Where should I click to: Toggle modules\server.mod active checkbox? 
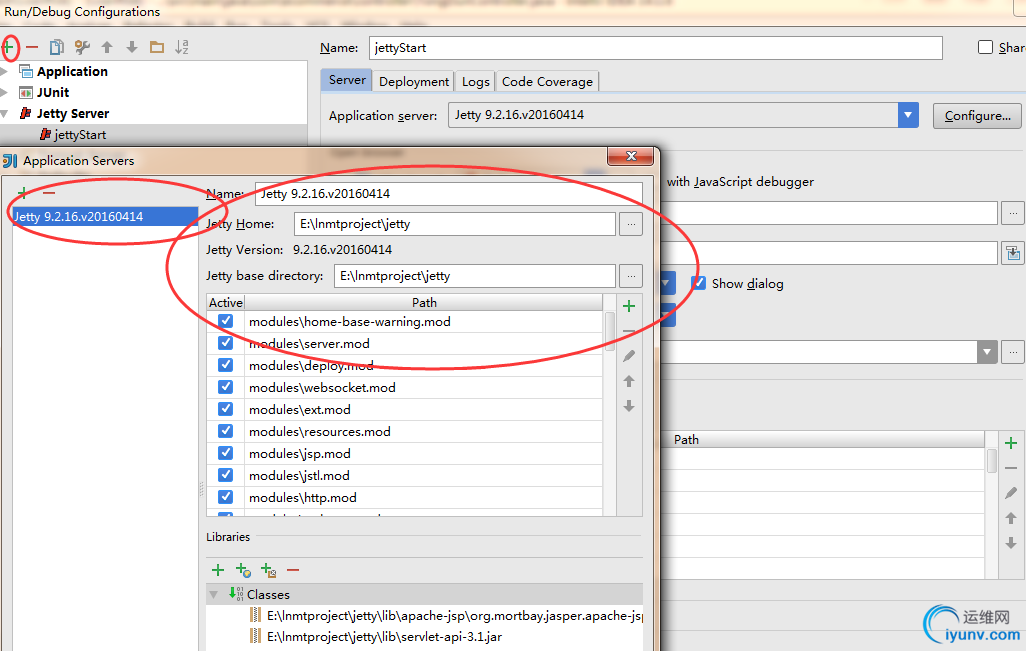pyautogui.click(x=226, y=343)
